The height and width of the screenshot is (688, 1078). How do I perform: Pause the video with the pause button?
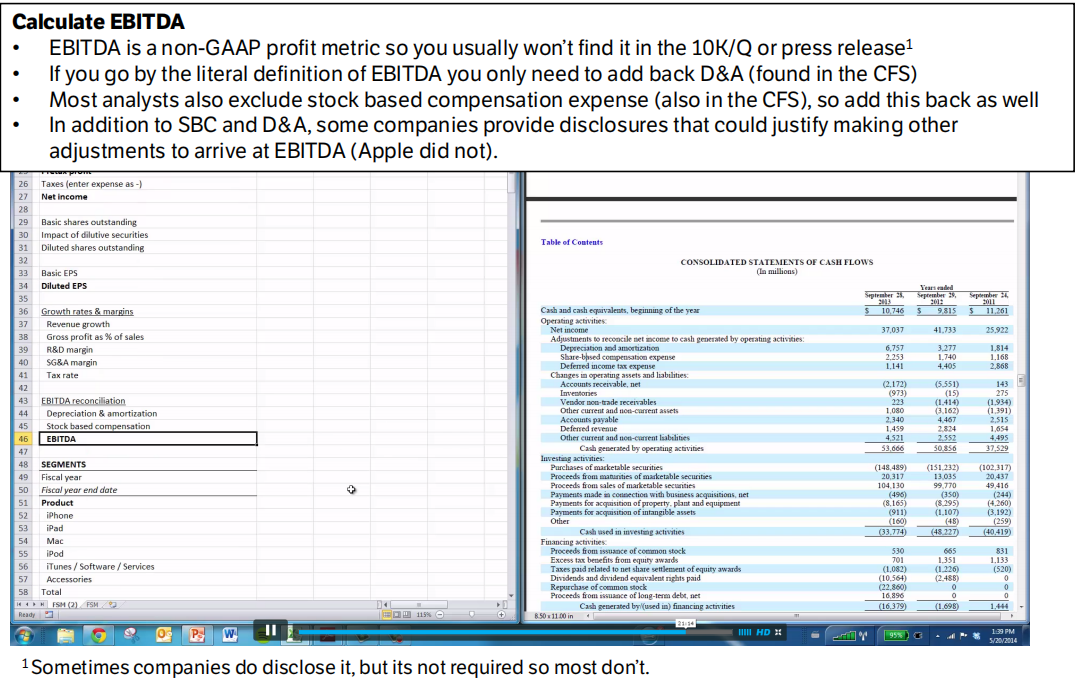click(271, 630)
